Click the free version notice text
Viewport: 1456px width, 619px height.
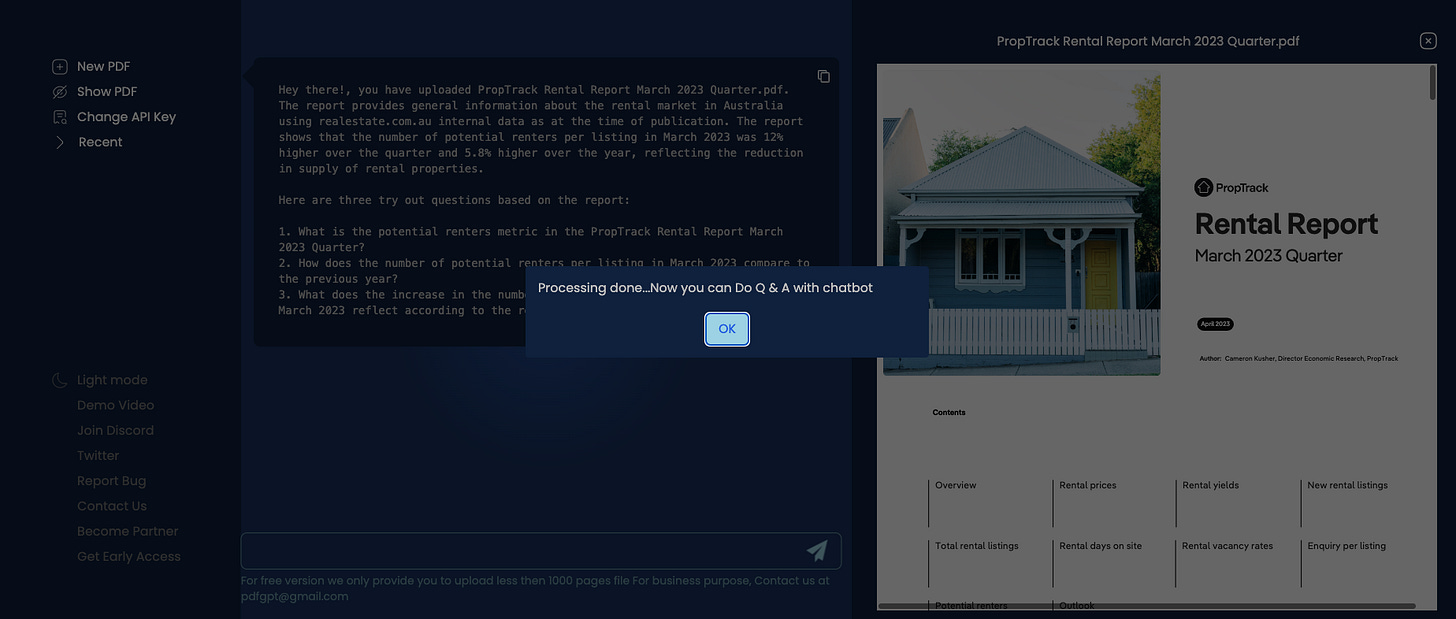point(535,588)
